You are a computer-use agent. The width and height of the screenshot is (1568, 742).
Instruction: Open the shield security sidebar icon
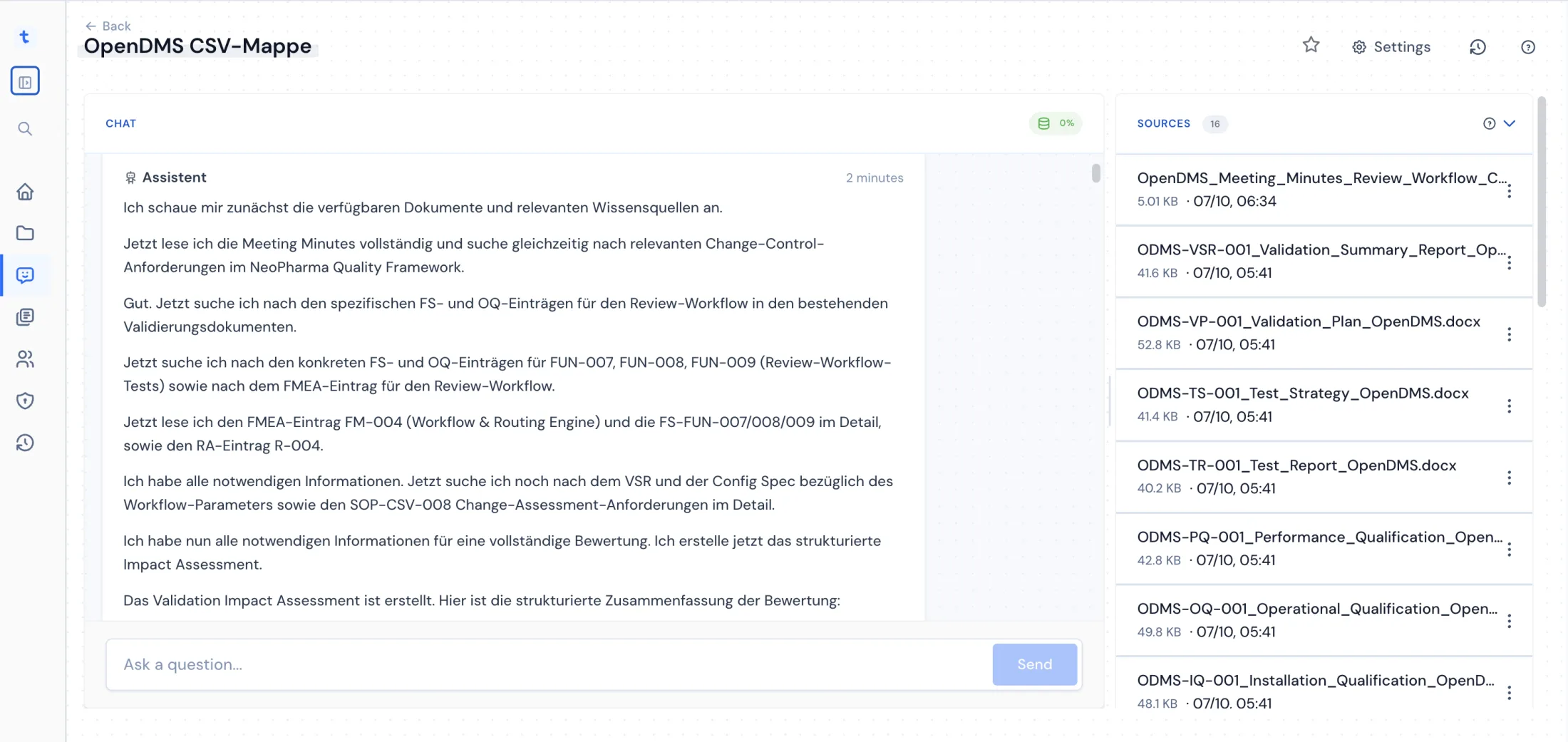(25, 401)
